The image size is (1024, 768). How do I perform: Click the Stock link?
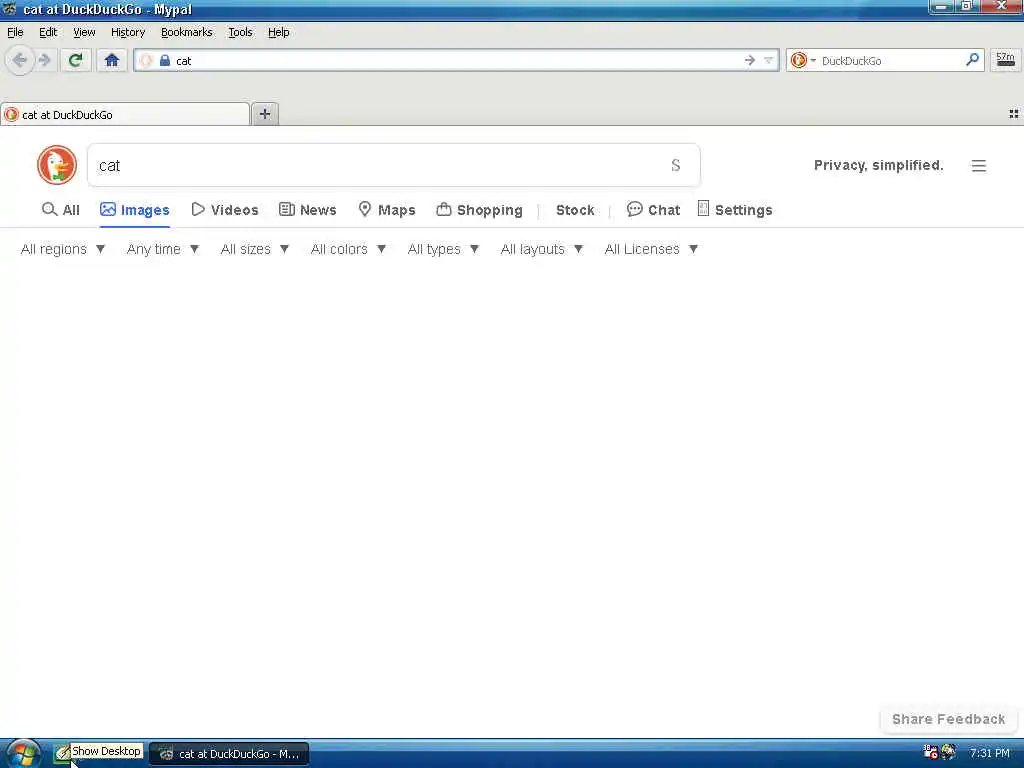(575, 210)
